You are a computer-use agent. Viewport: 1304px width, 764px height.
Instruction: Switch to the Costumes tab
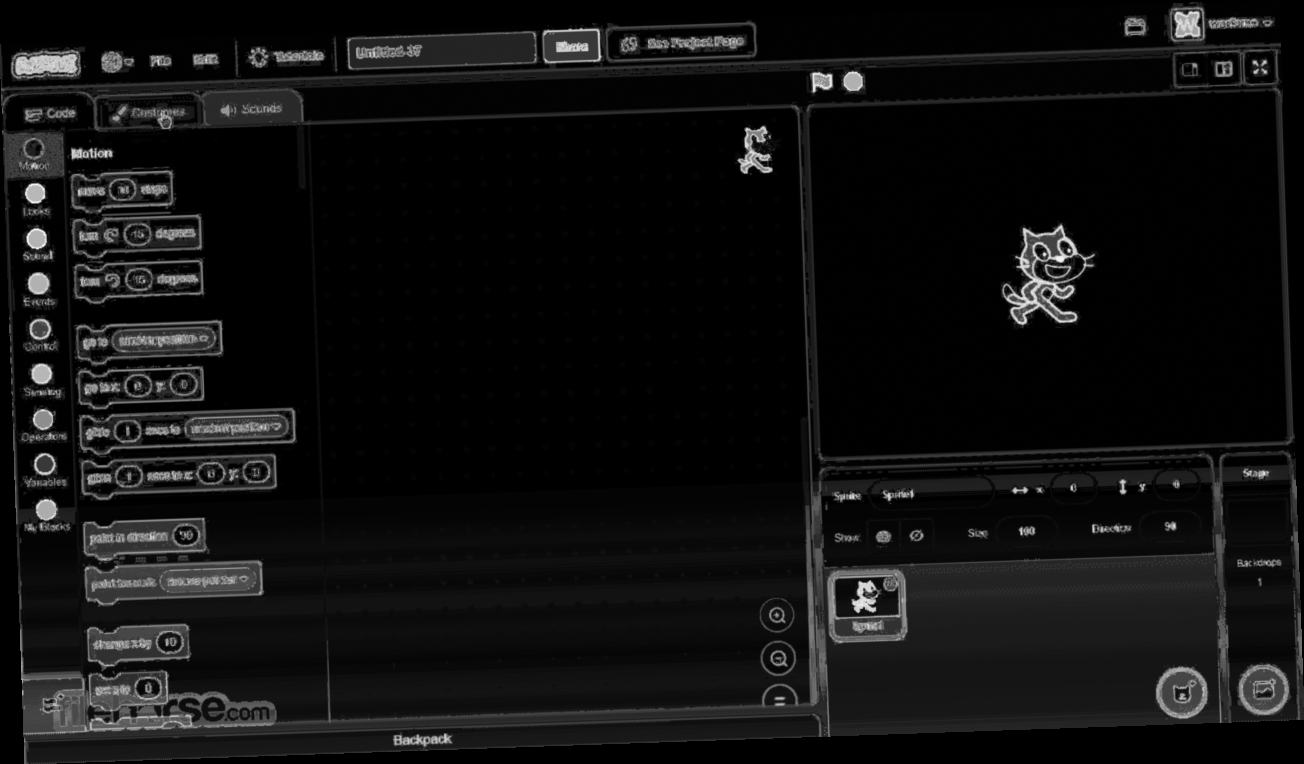point(149,112)
